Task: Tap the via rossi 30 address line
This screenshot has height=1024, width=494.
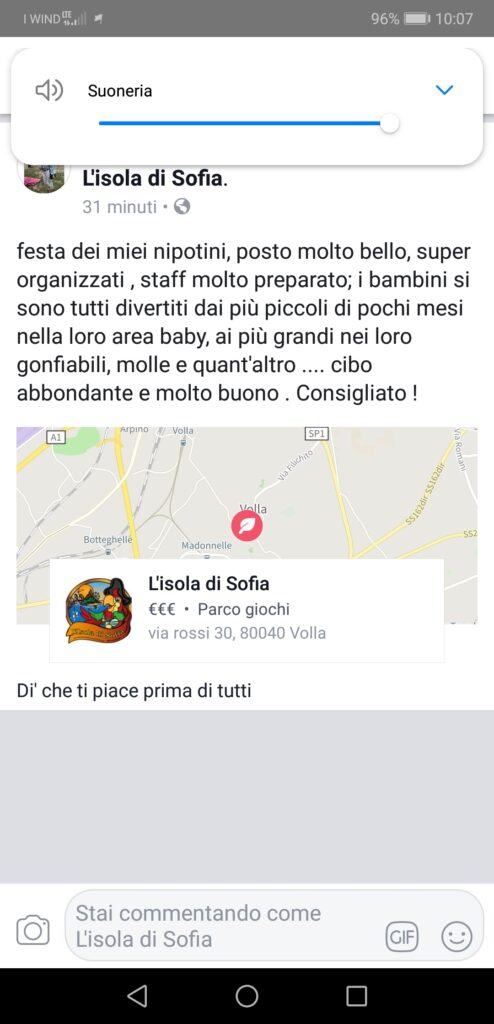Action: [237, 633]
